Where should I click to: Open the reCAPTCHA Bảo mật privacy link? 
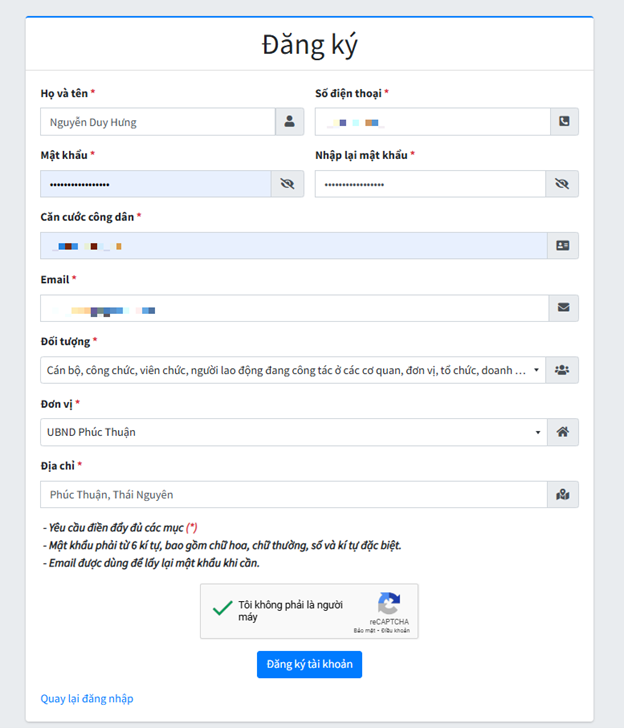[363, 631]
